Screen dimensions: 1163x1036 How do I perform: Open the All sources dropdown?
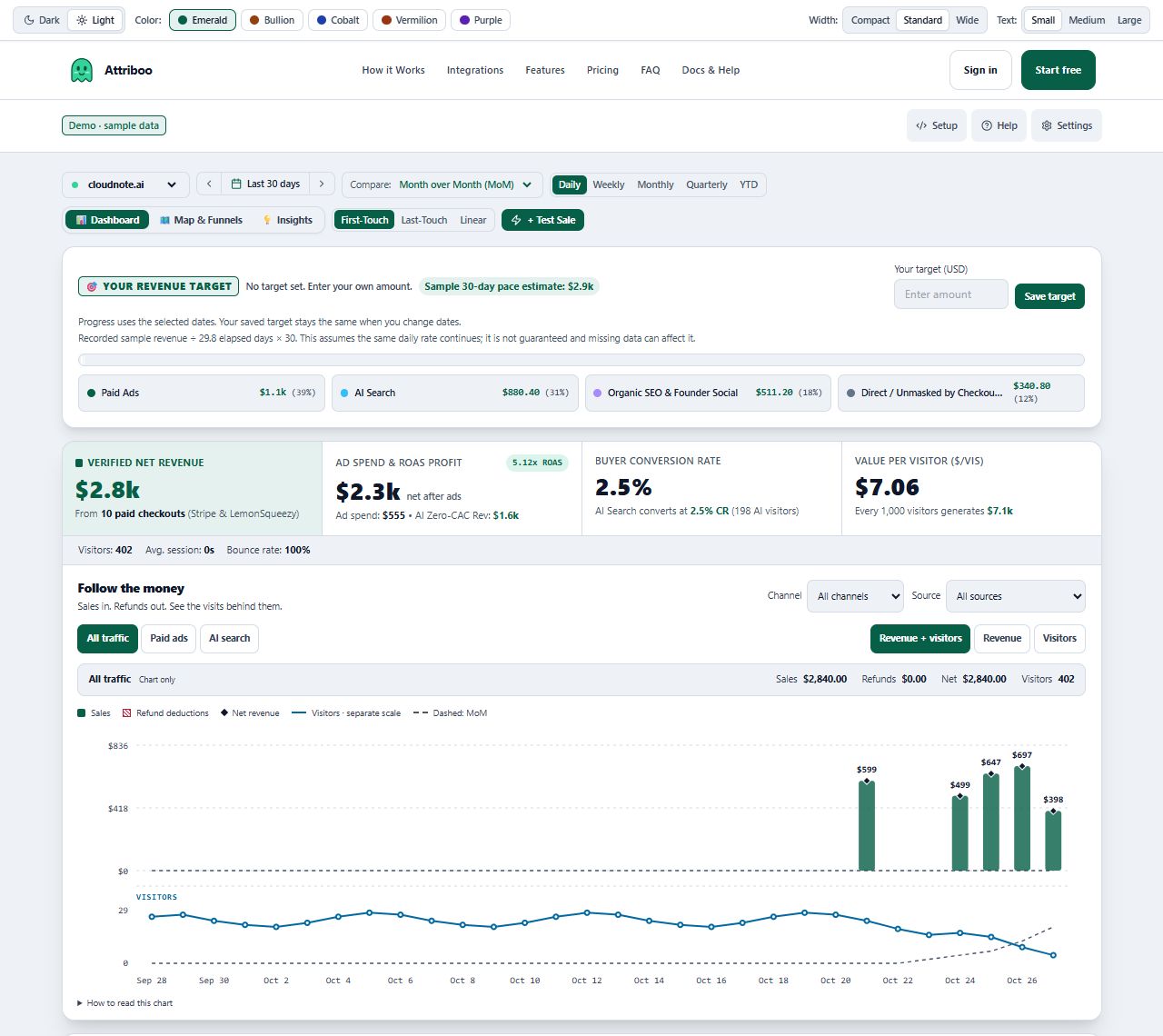(1016, 596)
